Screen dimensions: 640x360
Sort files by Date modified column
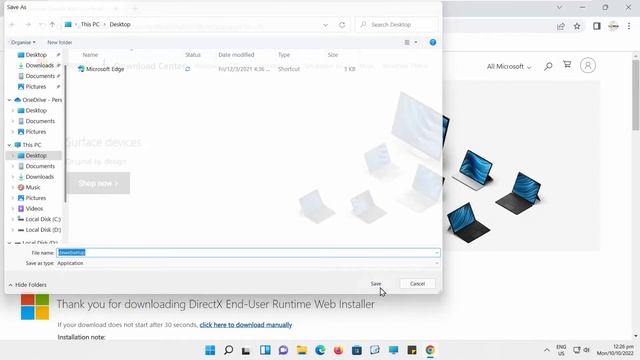236,55
